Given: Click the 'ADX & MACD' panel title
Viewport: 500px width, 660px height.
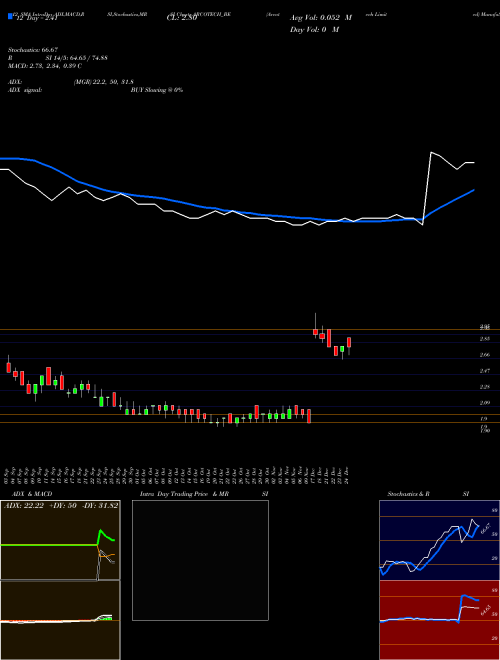Looking at the screenshot, I should (32, 494).
